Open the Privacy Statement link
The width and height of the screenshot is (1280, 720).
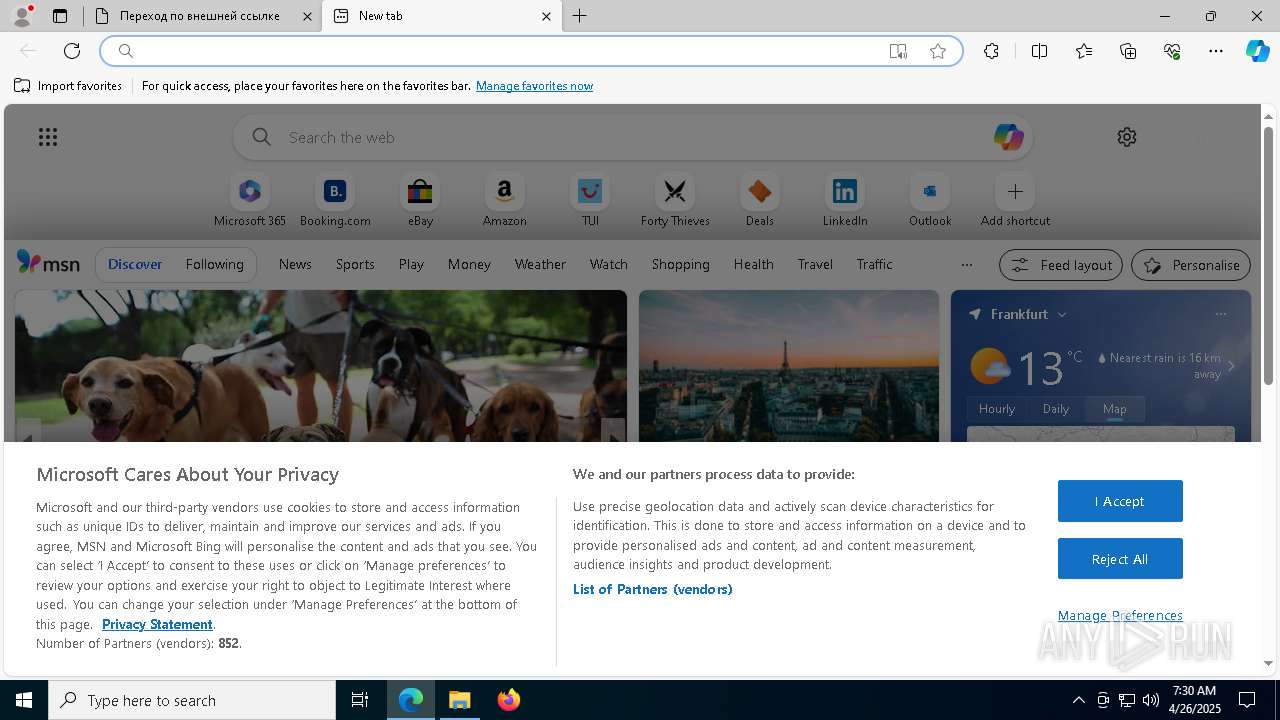[157, 624]
